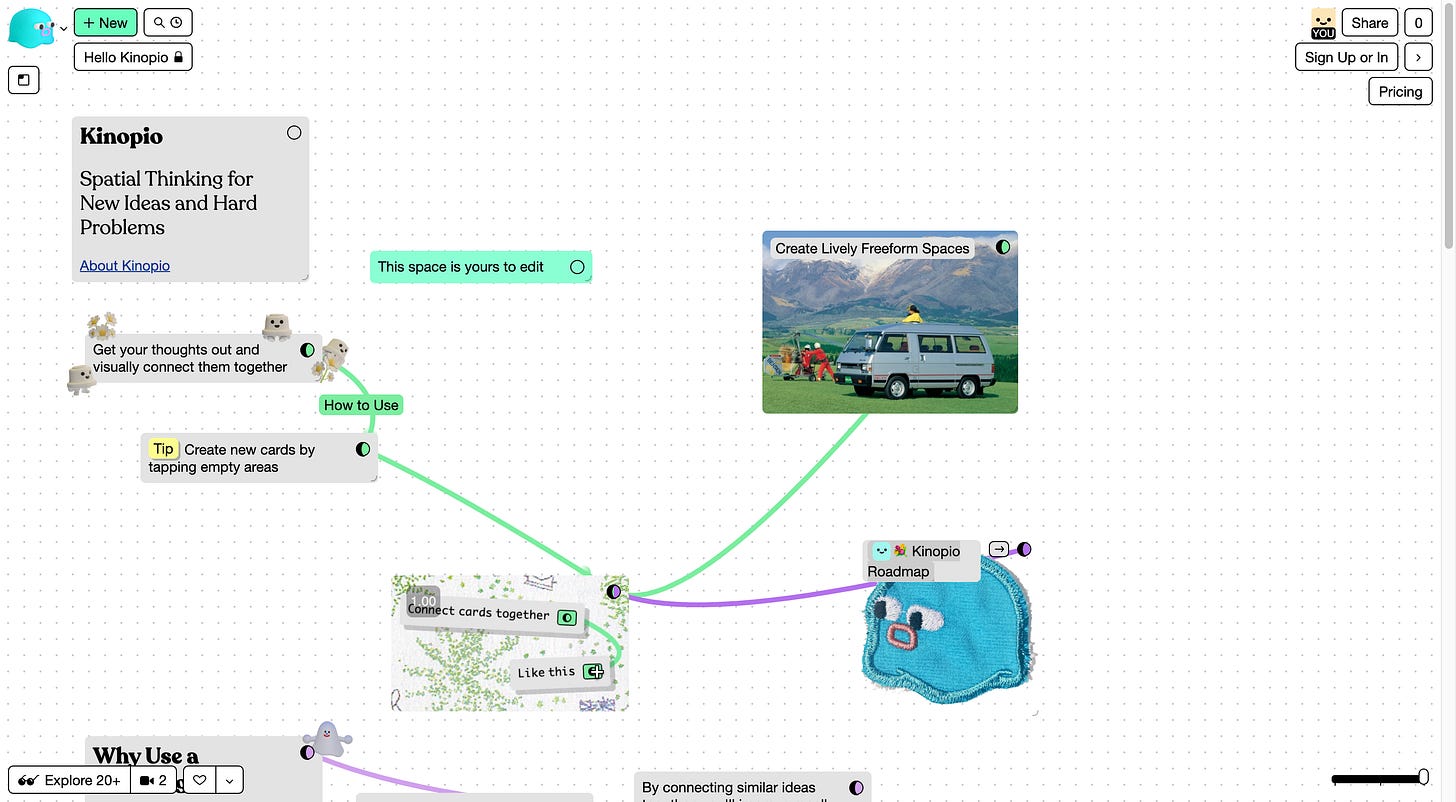This screenshot has height=802, width=1456.
Task: Click connector on This space is yours card
Action: [x=577, y=267]
